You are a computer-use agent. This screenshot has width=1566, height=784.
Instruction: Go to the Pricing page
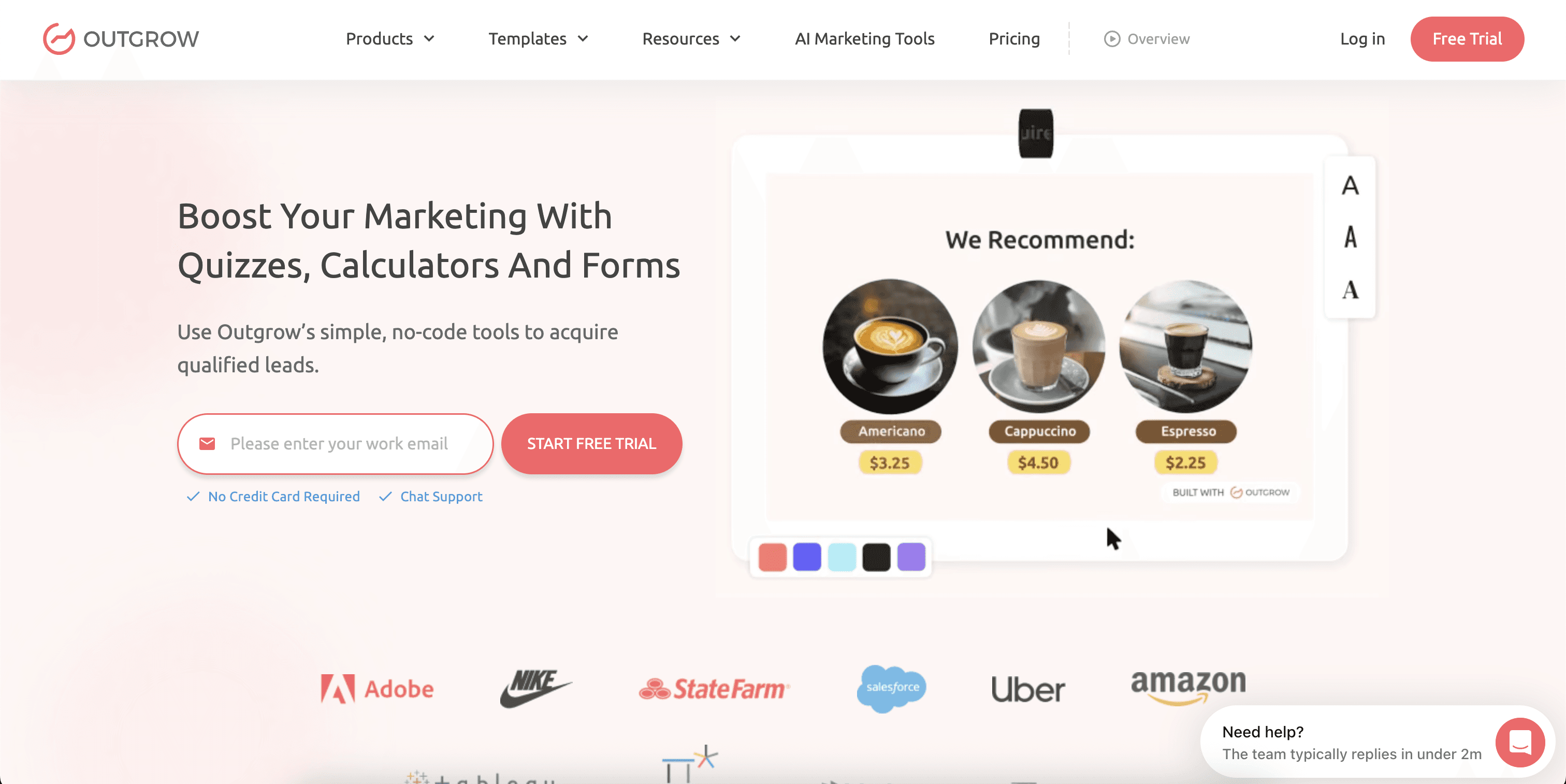[1014, 39]
